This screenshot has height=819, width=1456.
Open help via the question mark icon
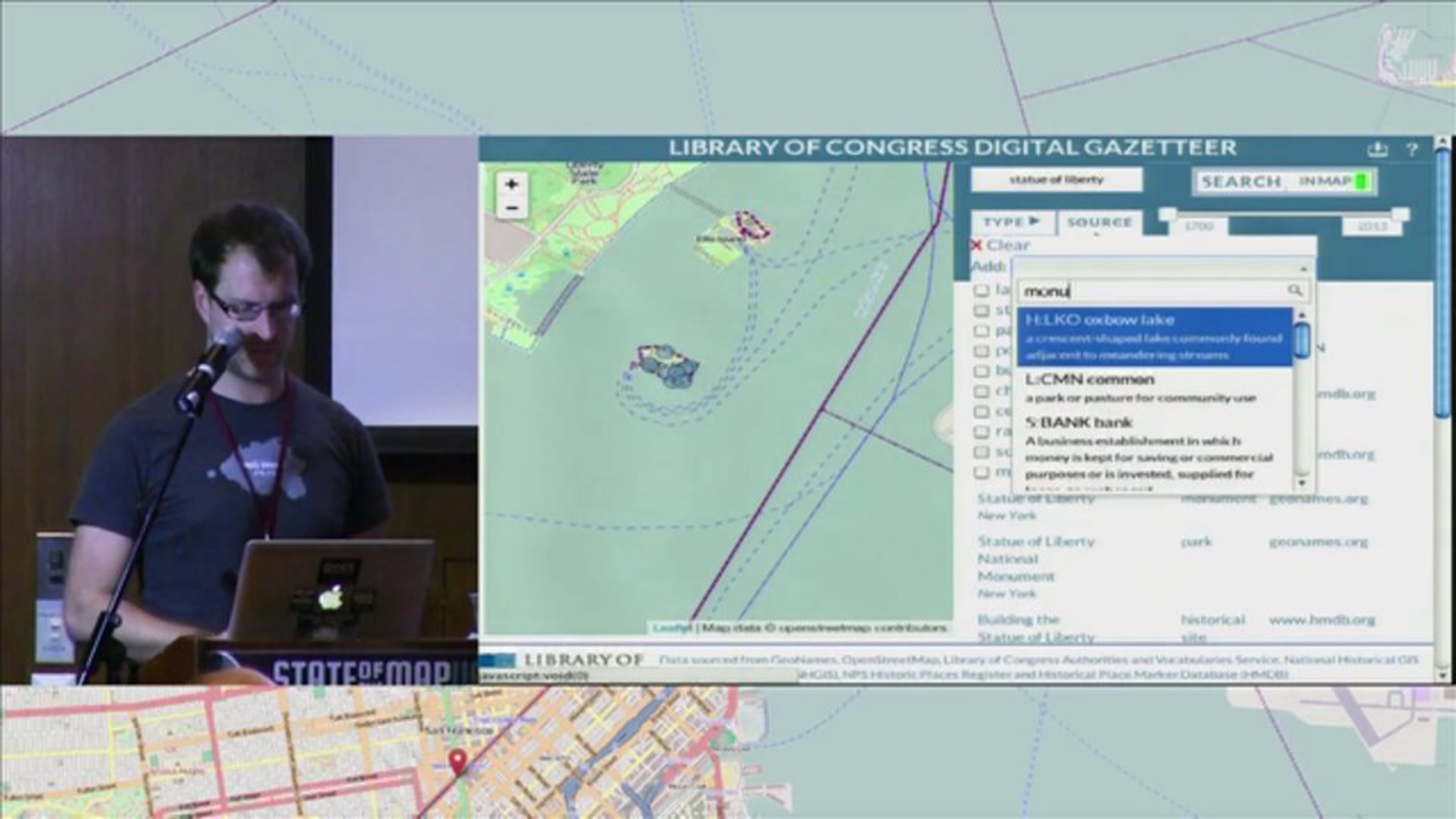tap(1412, 149)
